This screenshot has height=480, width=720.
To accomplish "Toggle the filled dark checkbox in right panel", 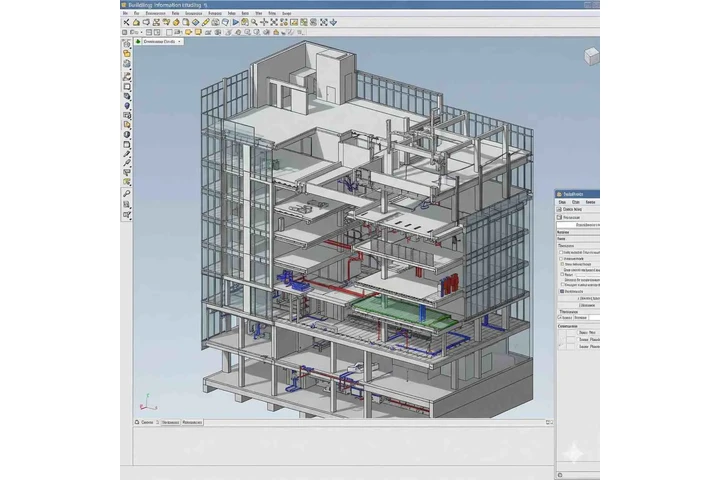I will (562, 291).
